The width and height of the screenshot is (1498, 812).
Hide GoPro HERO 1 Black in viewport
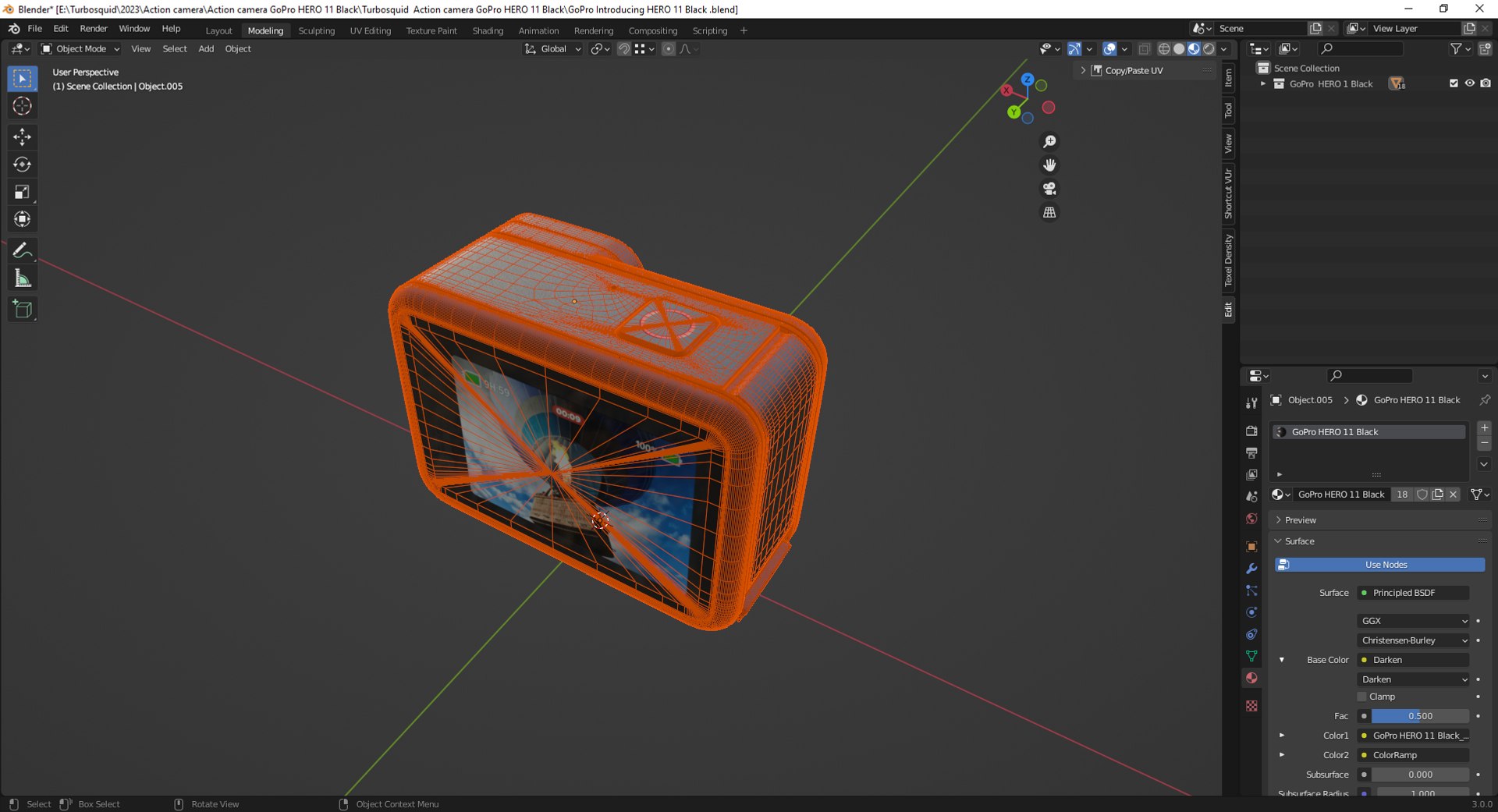pyautogui.click(x=1470, y=83)
